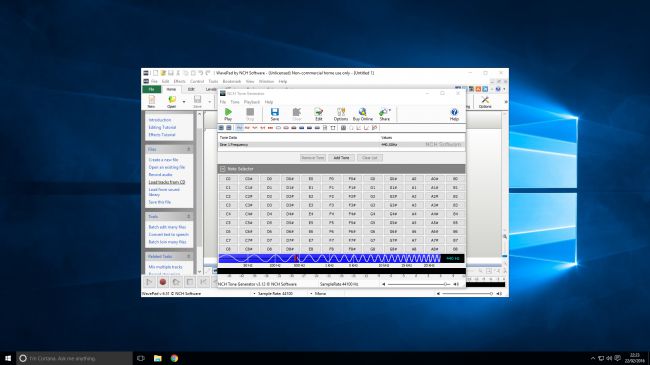Open the File menu of Tone Generator
This screenshot has height=365, width=650.
click(223, 102)
